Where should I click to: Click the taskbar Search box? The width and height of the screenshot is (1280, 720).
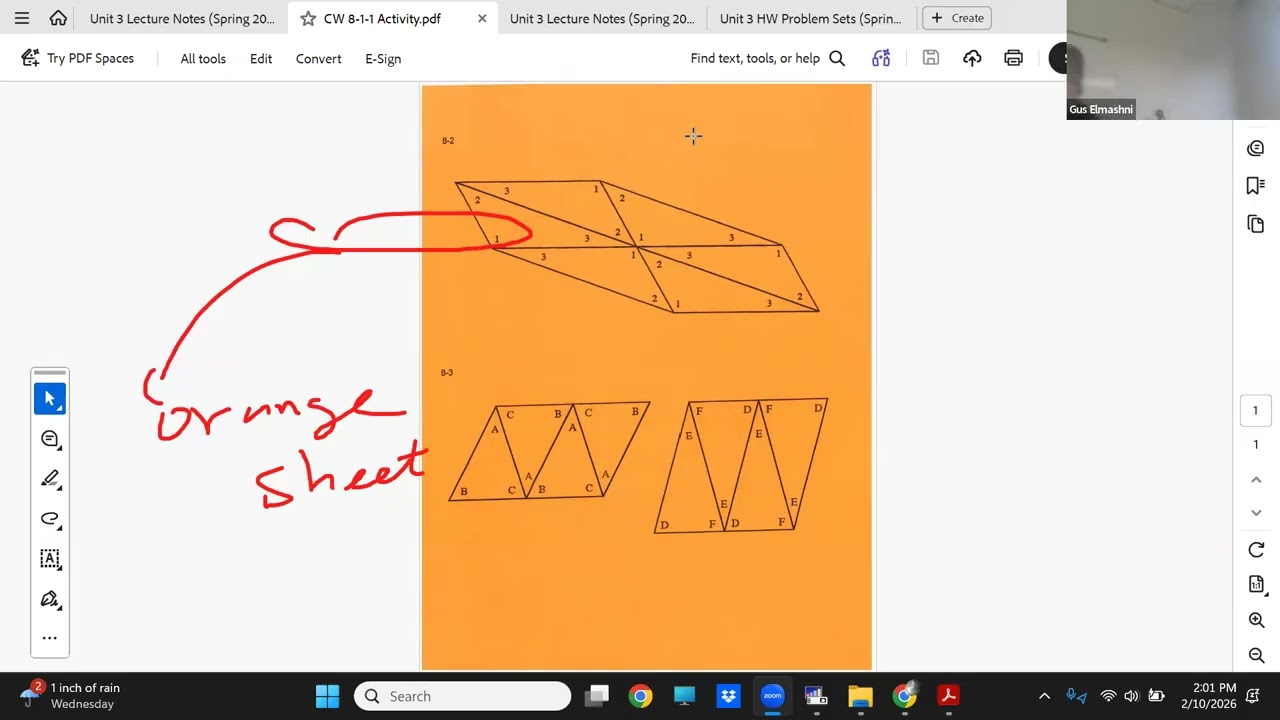coord(462,696)
